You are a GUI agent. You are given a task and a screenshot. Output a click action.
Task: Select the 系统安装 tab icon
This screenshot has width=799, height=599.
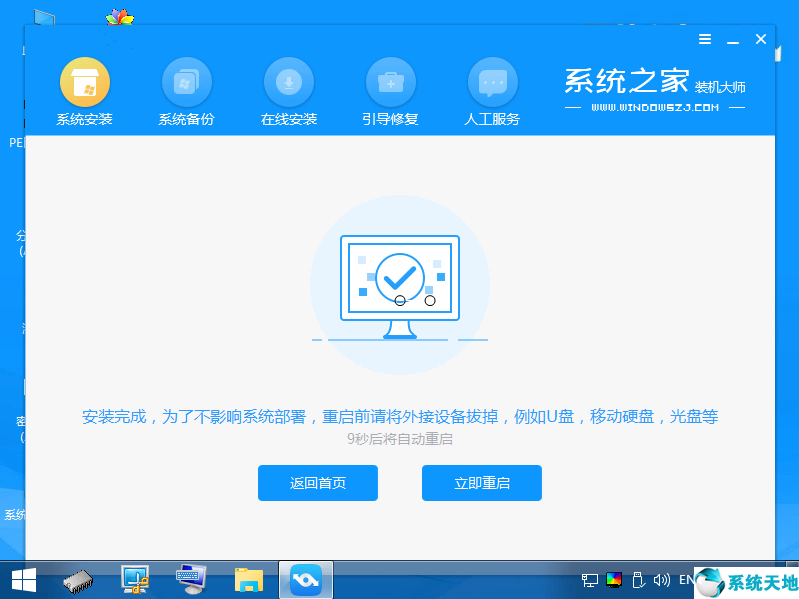85,82
